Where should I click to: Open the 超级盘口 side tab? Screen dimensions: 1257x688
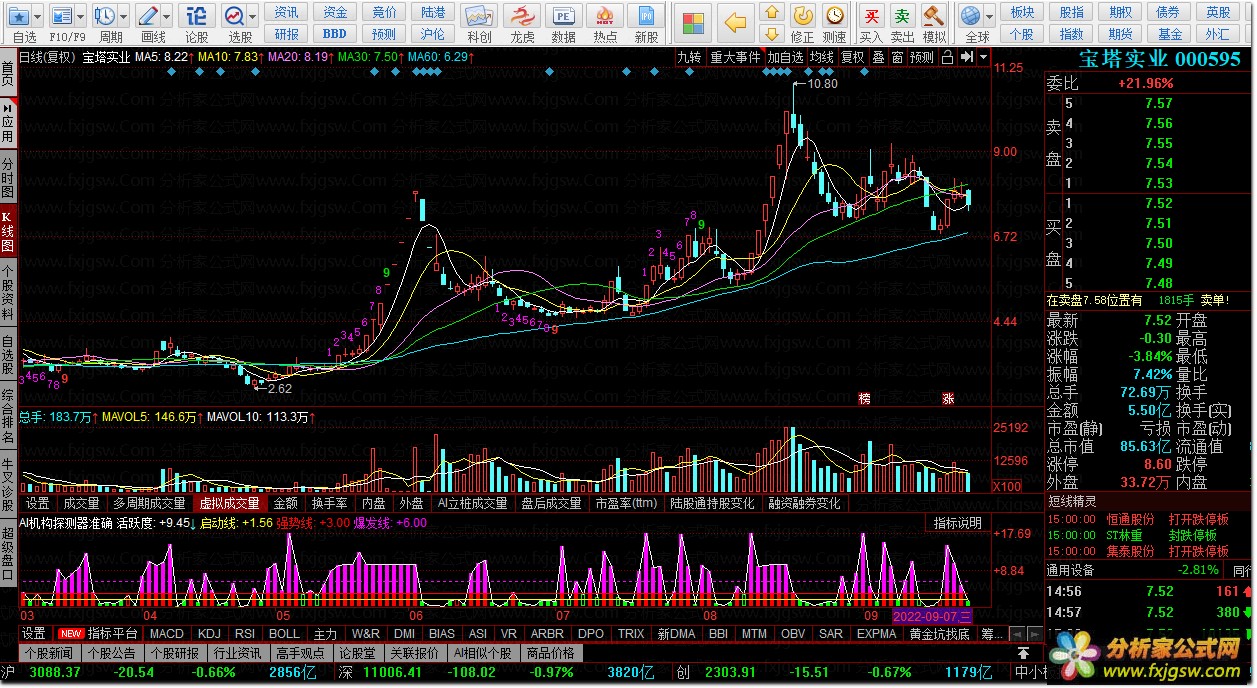8,551
